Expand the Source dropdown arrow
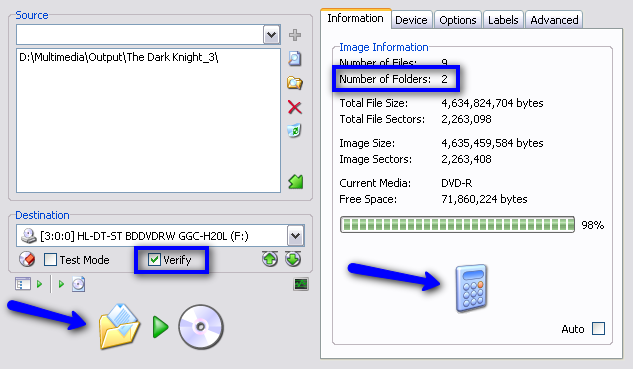The height and width of the screenshot is (369, 633). click(x=272, y=35)
